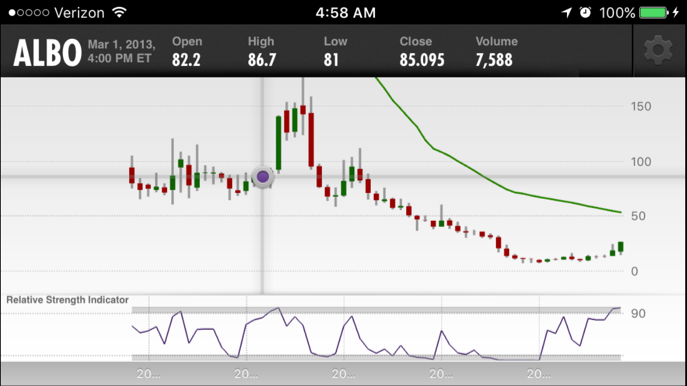Tap the High value 86.7
Screen dimensions: 687x386
pos(262,60)
